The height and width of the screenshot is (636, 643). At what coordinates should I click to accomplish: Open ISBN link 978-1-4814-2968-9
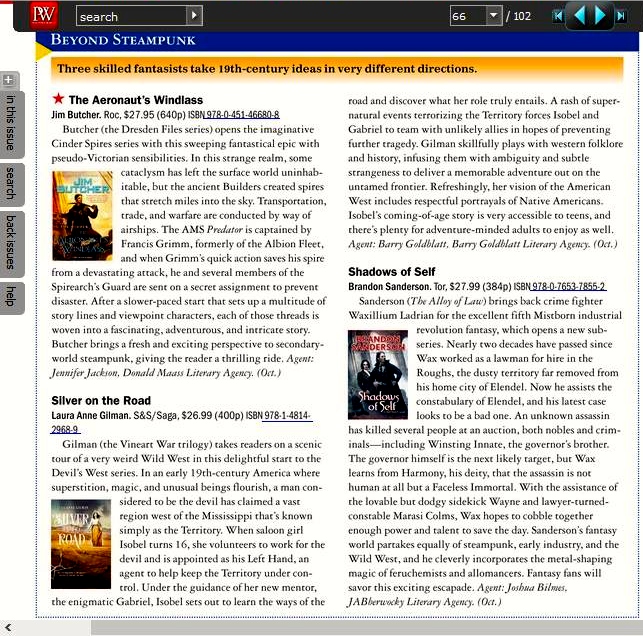pyautogui.click(x=287, y=416)
